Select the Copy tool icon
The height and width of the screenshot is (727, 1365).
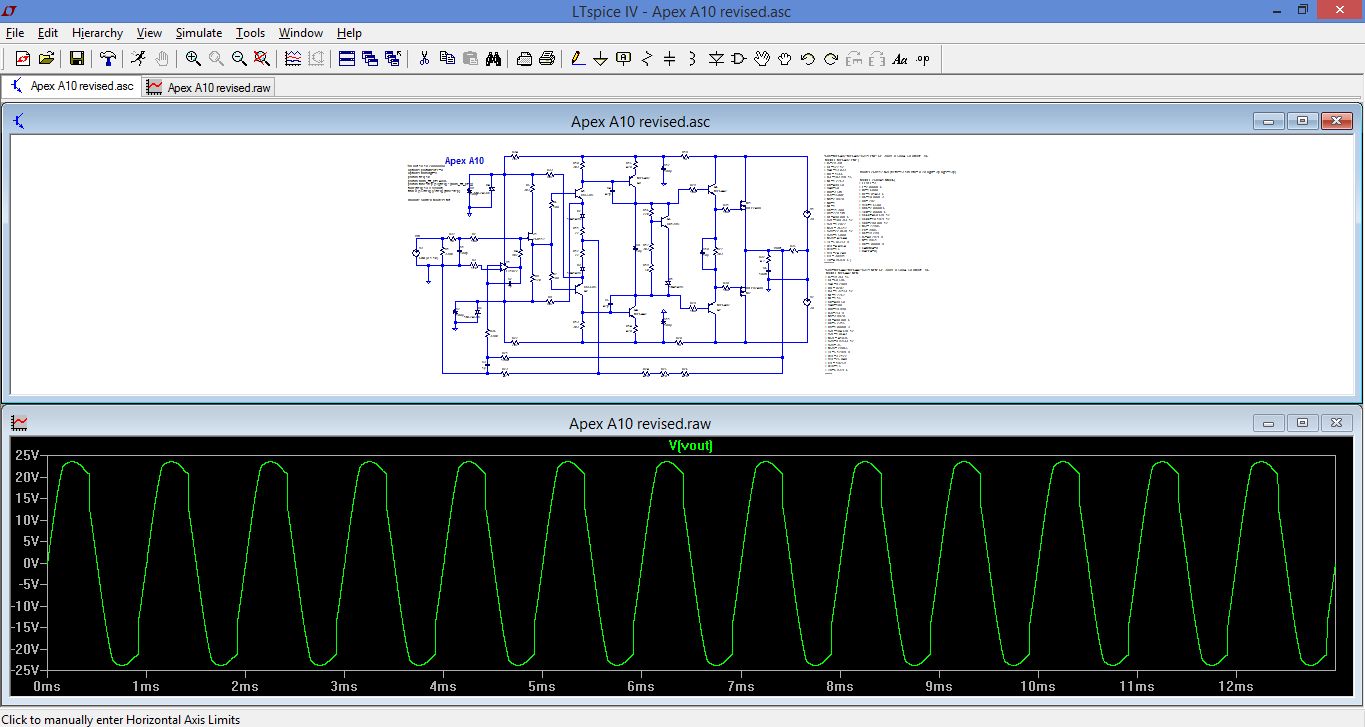point(447,59)
